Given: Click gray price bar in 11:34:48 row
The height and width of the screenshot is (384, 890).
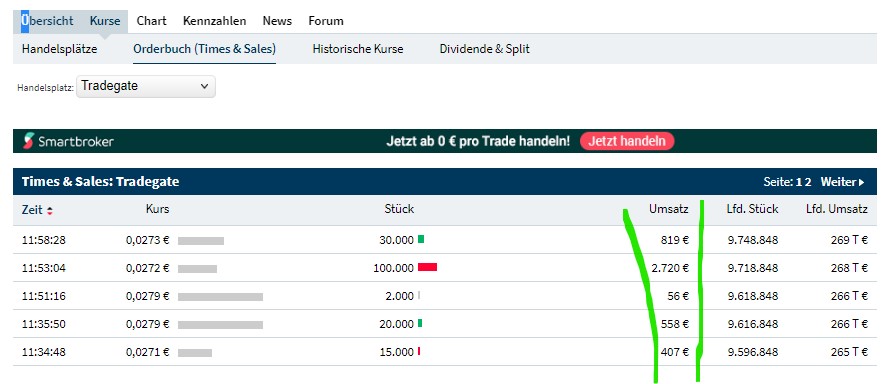Looking at the screenshot, I should (x=195, y=353).
